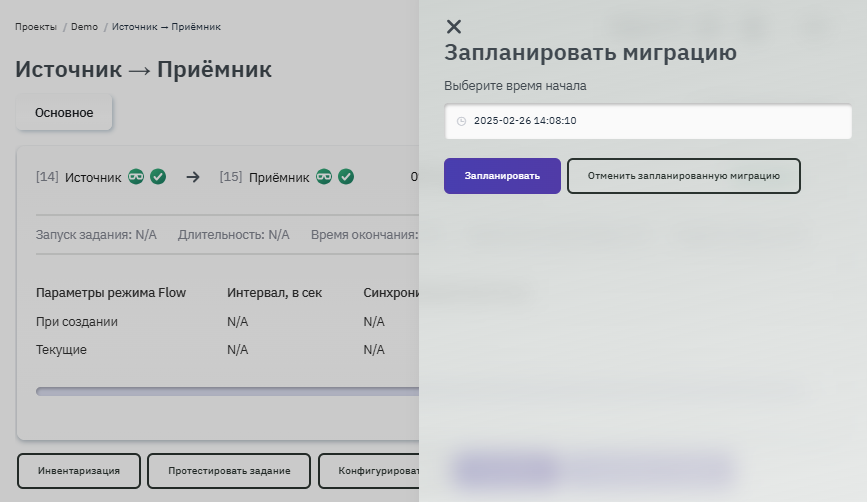This screenshot has width=867, height=502.
Task: Run Протестировать задание
Action: [229, 471]
